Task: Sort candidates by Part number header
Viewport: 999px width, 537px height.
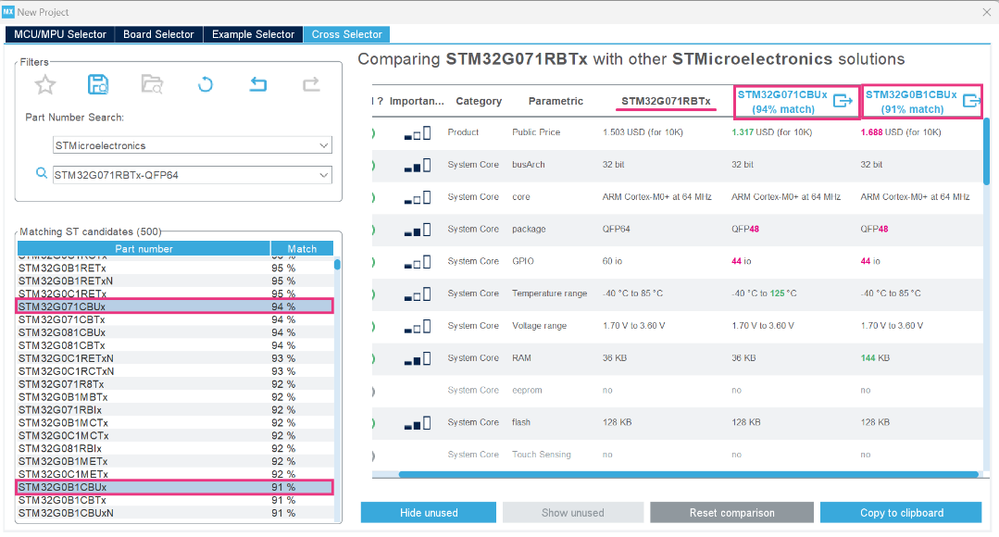Action: (x=143, y=248)
